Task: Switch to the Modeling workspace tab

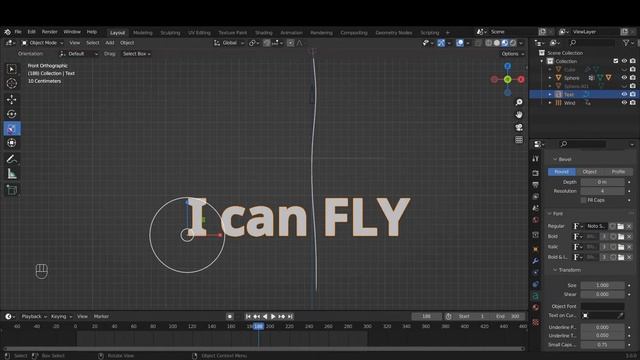Action: (x=142, y=33)
